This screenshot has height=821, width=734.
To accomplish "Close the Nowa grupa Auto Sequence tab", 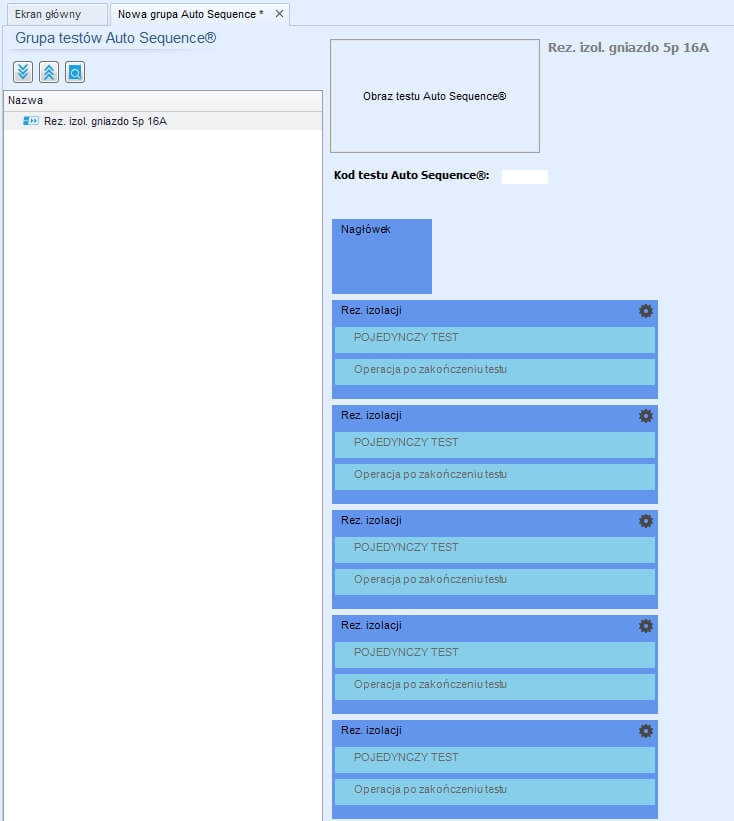I will click(280, 14).
